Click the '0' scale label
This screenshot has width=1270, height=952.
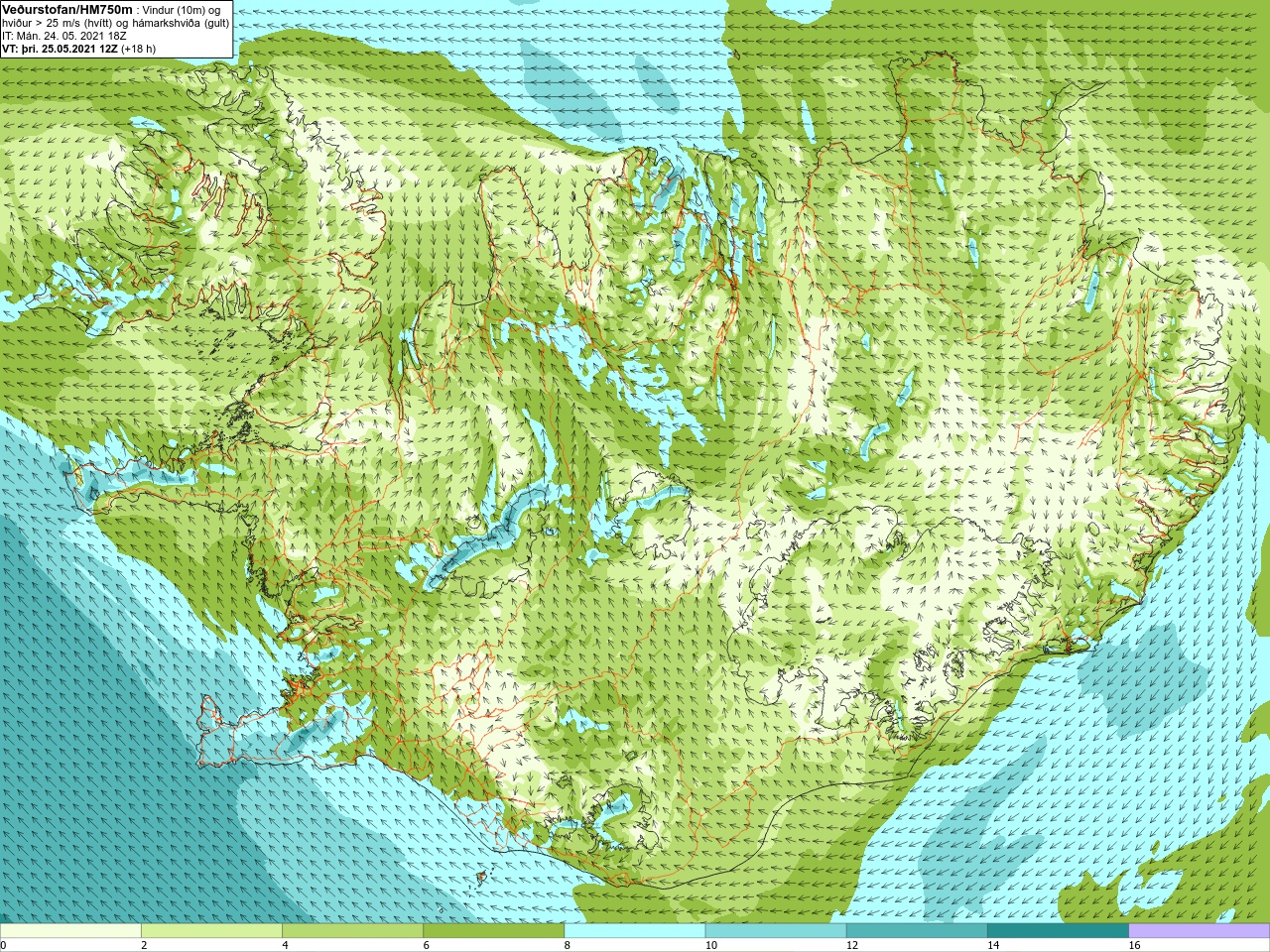coord(3,945)
